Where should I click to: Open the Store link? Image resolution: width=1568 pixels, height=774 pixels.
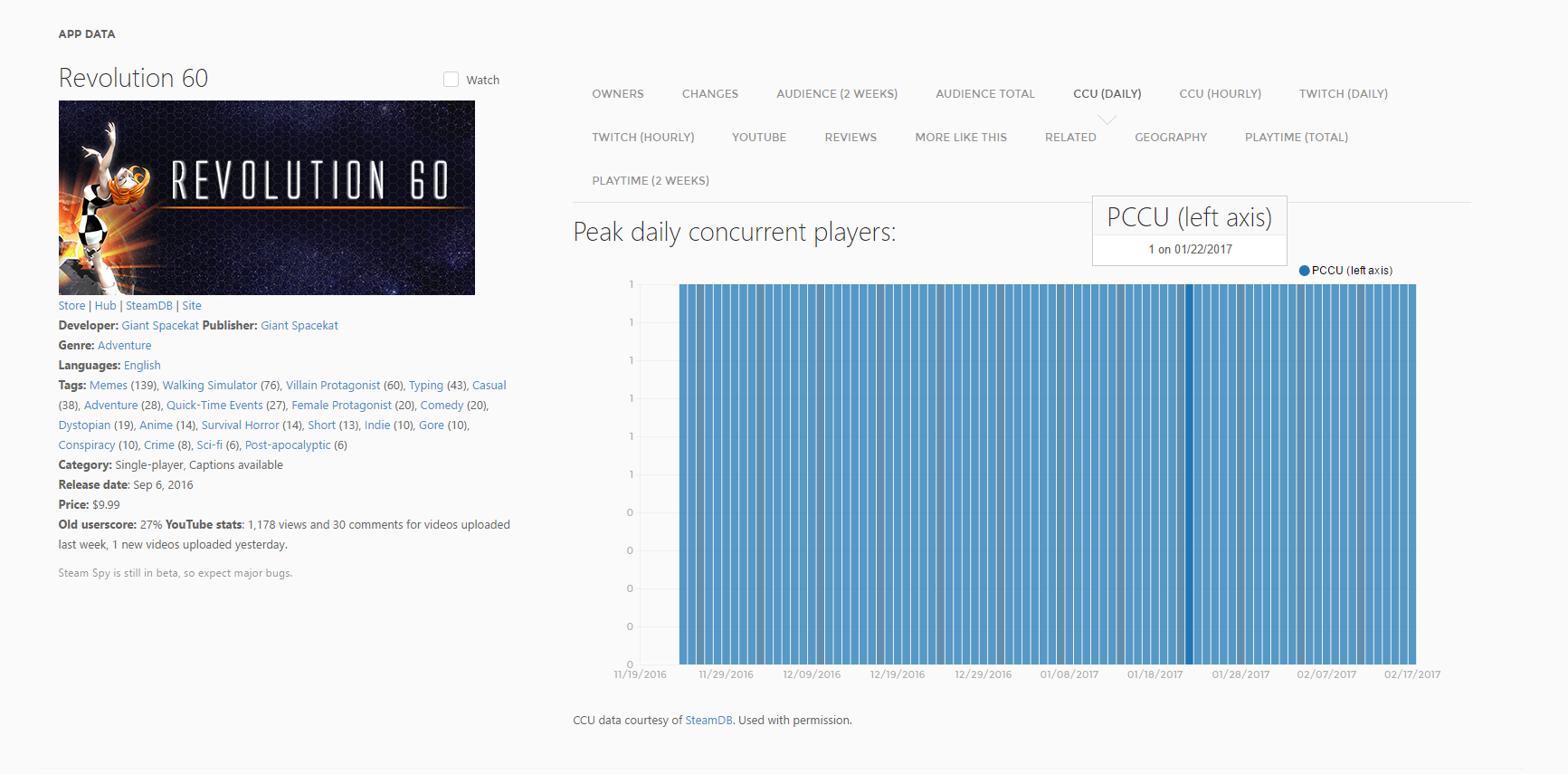71,306
